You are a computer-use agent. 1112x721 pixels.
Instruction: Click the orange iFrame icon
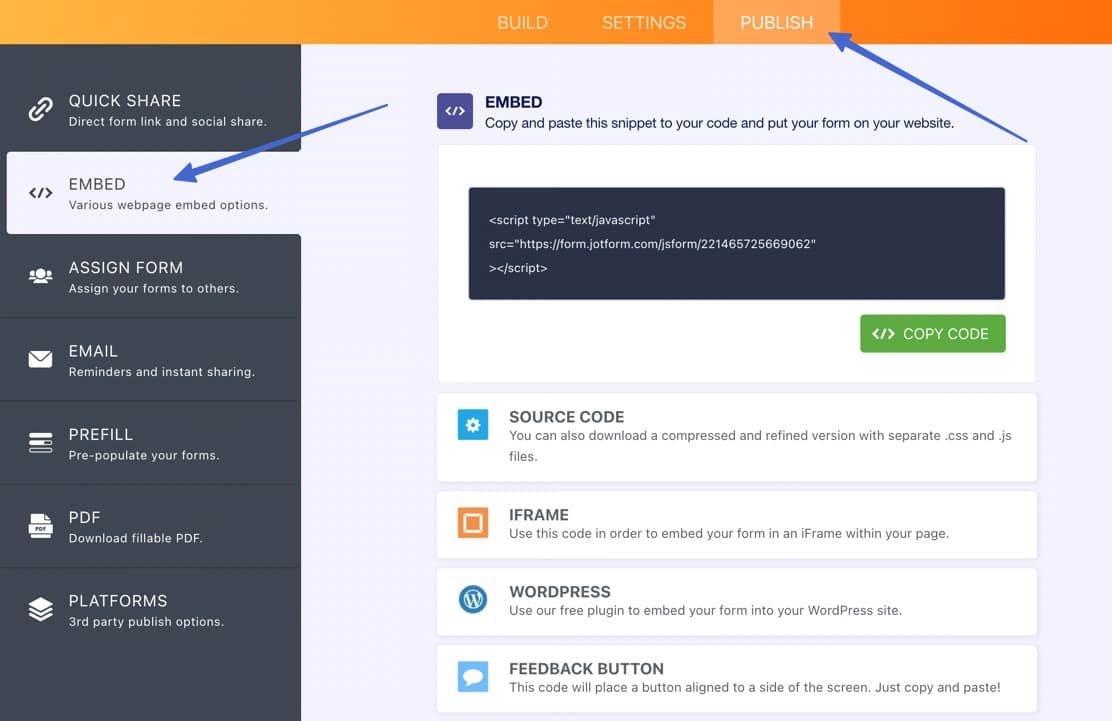click(x=472, y=523)
